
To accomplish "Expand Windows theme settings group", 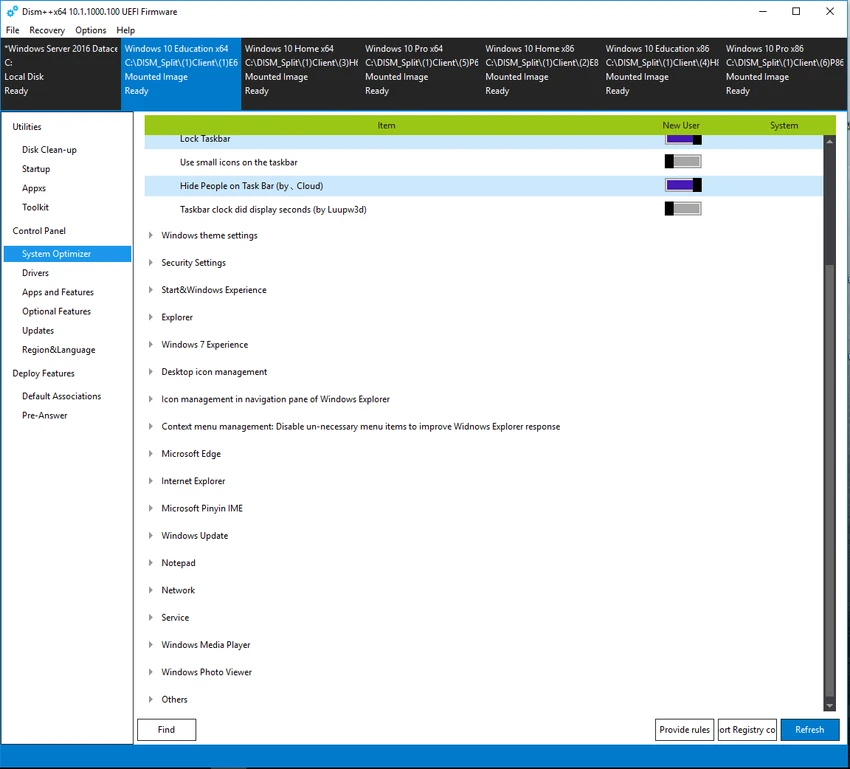I will (151, 236).
